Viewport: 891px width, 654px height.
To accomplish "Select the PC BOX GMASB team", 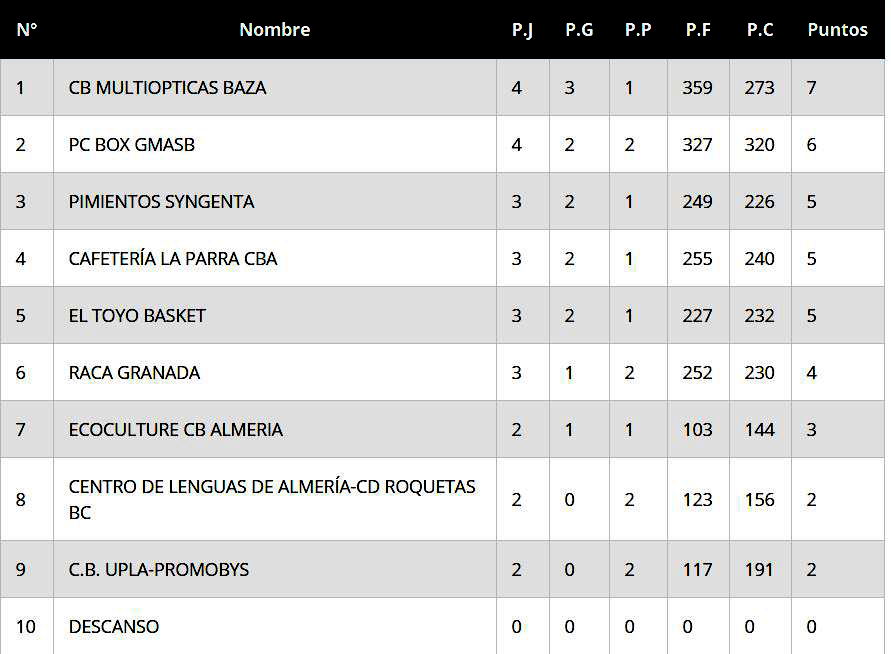I will (x=132, y=145).
